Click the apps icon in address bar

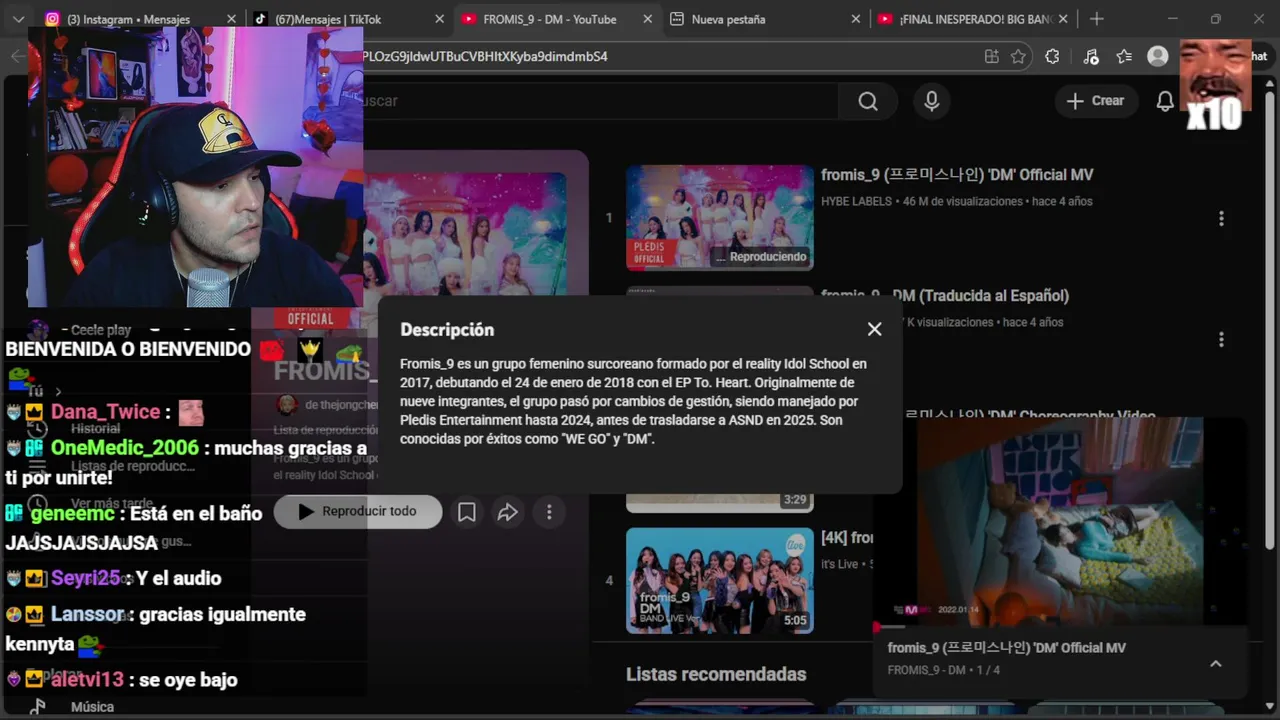[991, 57]
